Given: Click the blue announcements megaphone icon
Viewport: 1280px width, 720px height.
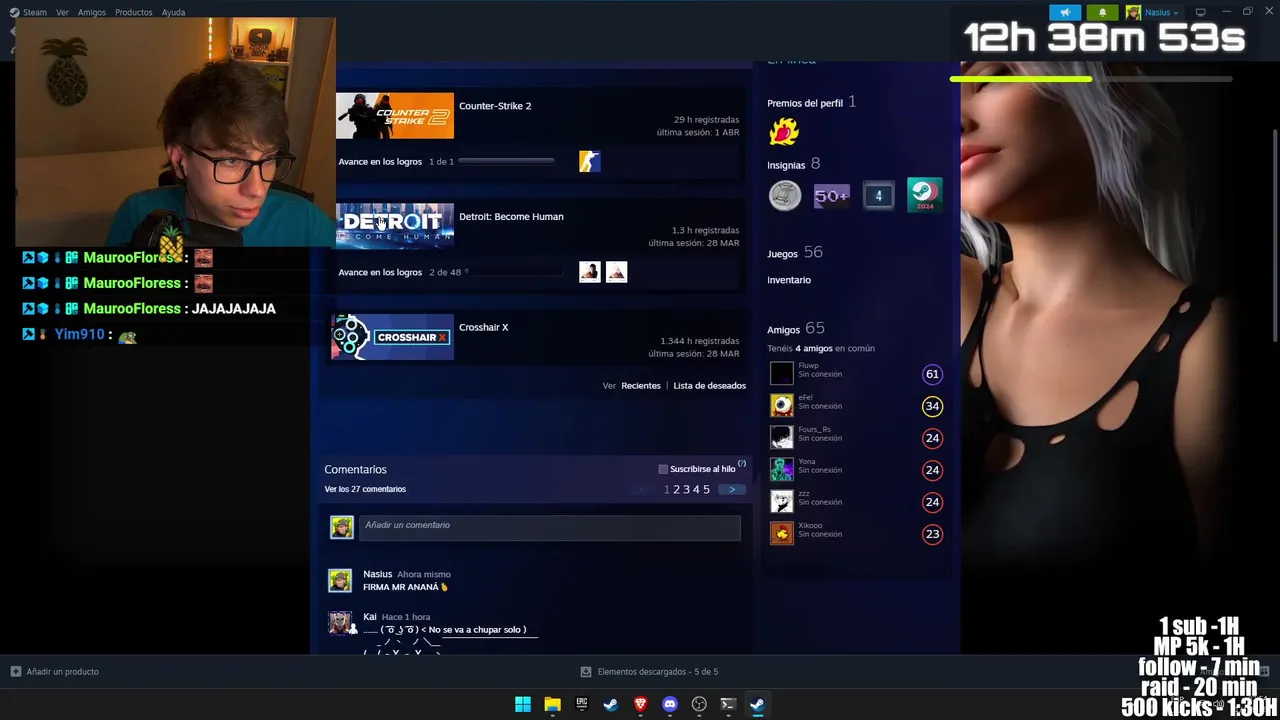Looking at the screenshot, I should tap(1065, 12).
